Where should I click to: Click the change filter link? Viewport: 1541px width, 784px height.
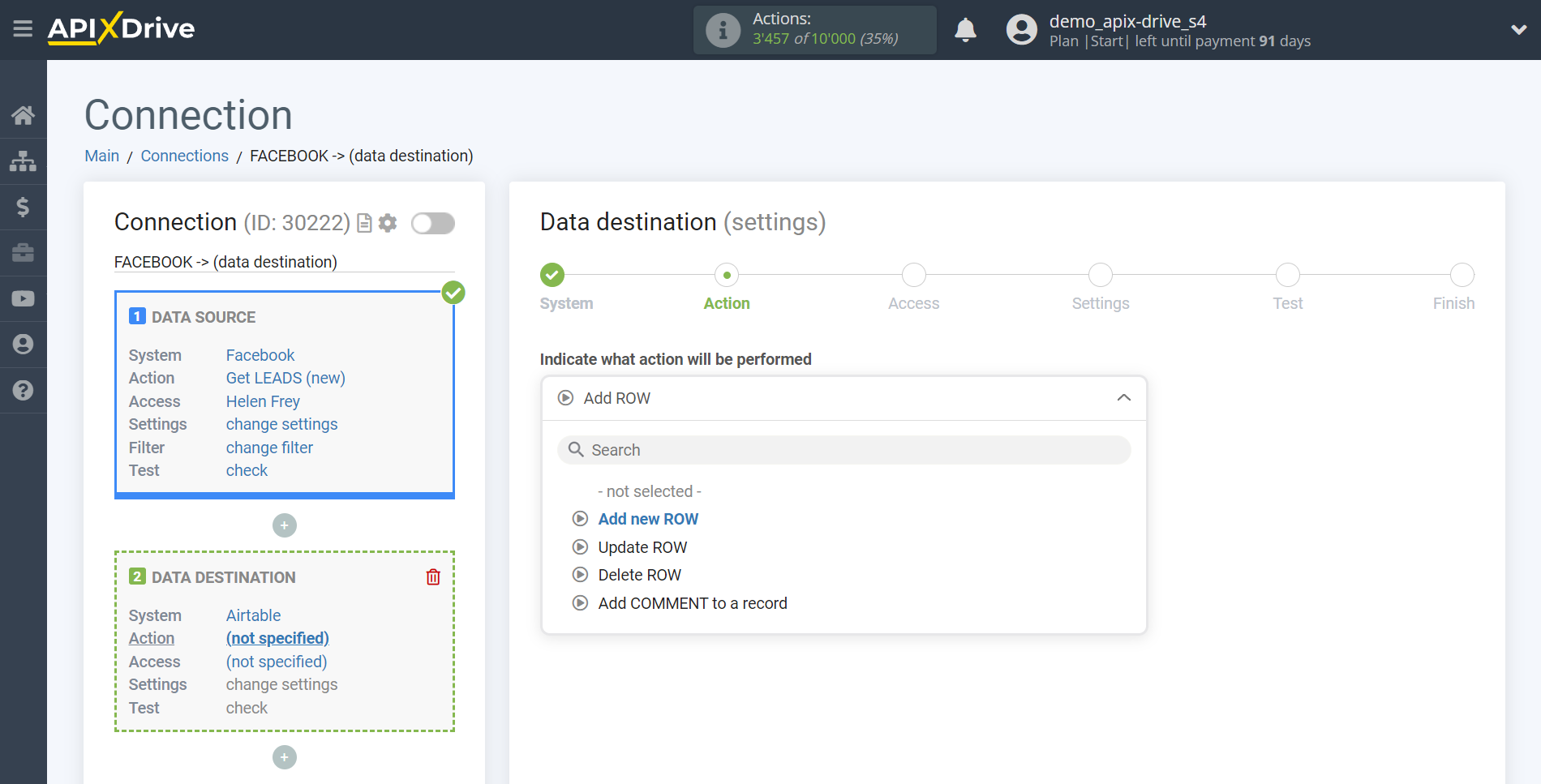pyautogui.click(x=269, y=448)
